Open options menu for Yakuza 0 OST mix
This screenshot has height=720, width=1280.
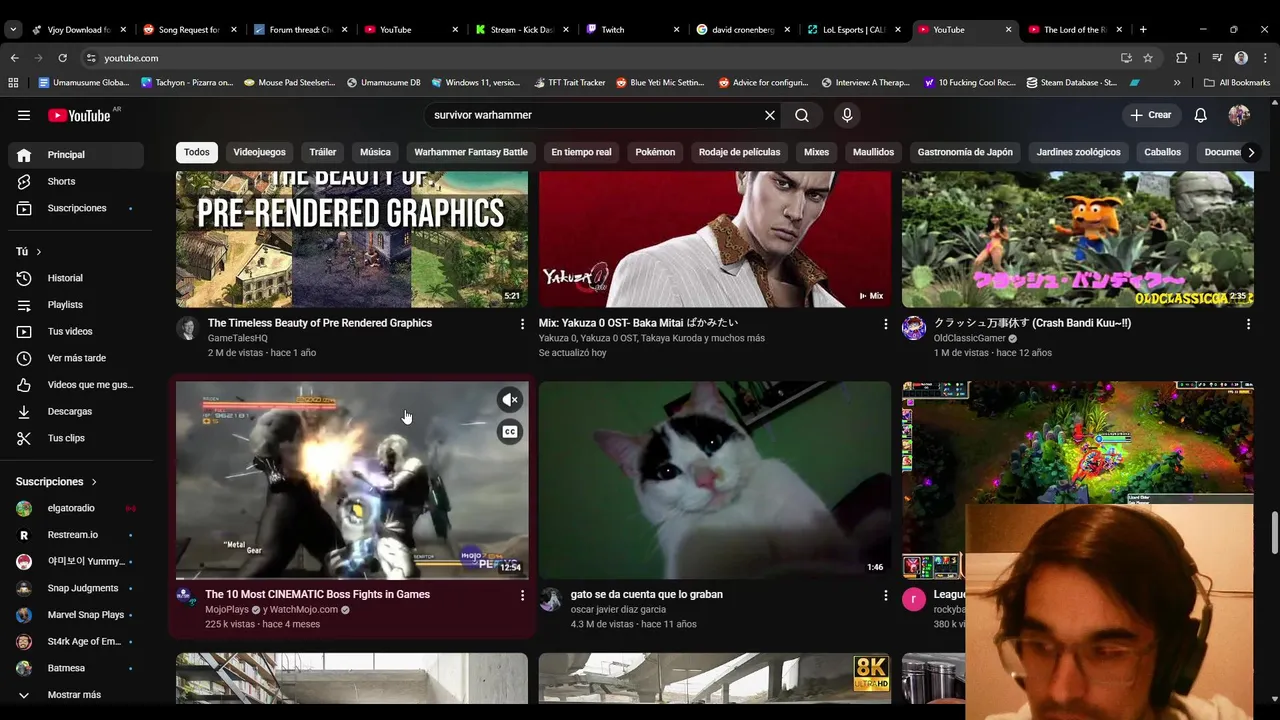click(x=885, y=324)
